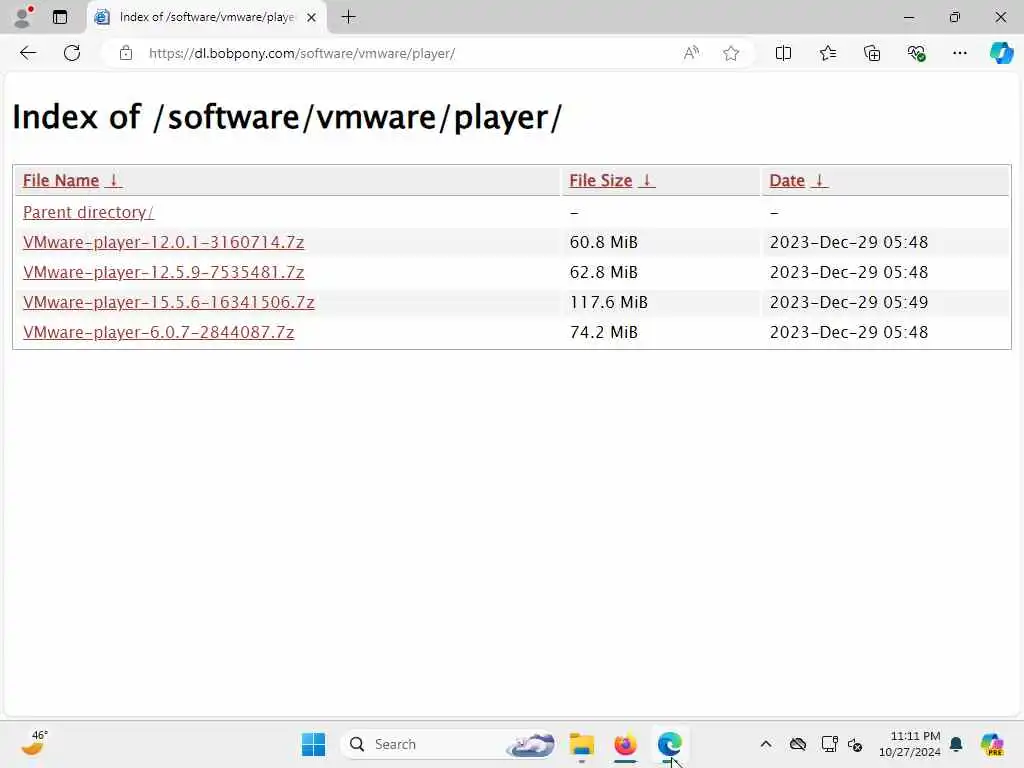Open the browser profile icon
1024x768 pixels.
24,17
